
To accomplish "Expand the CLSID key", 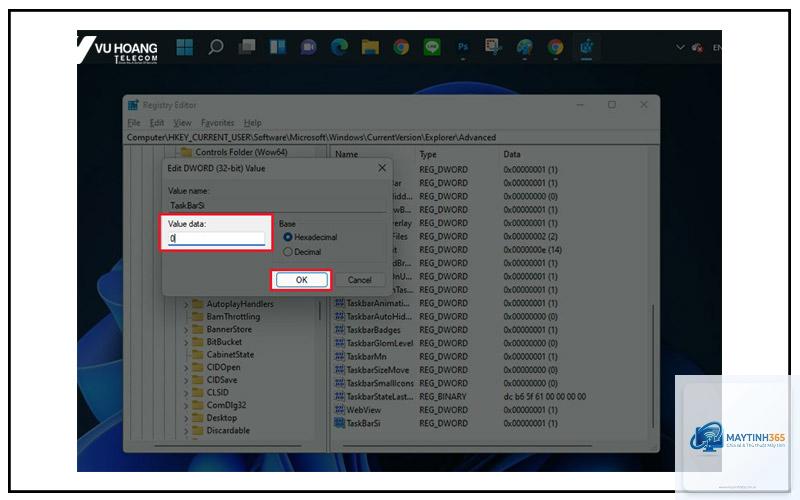I will pyautogui.click(x=186, y=393).
